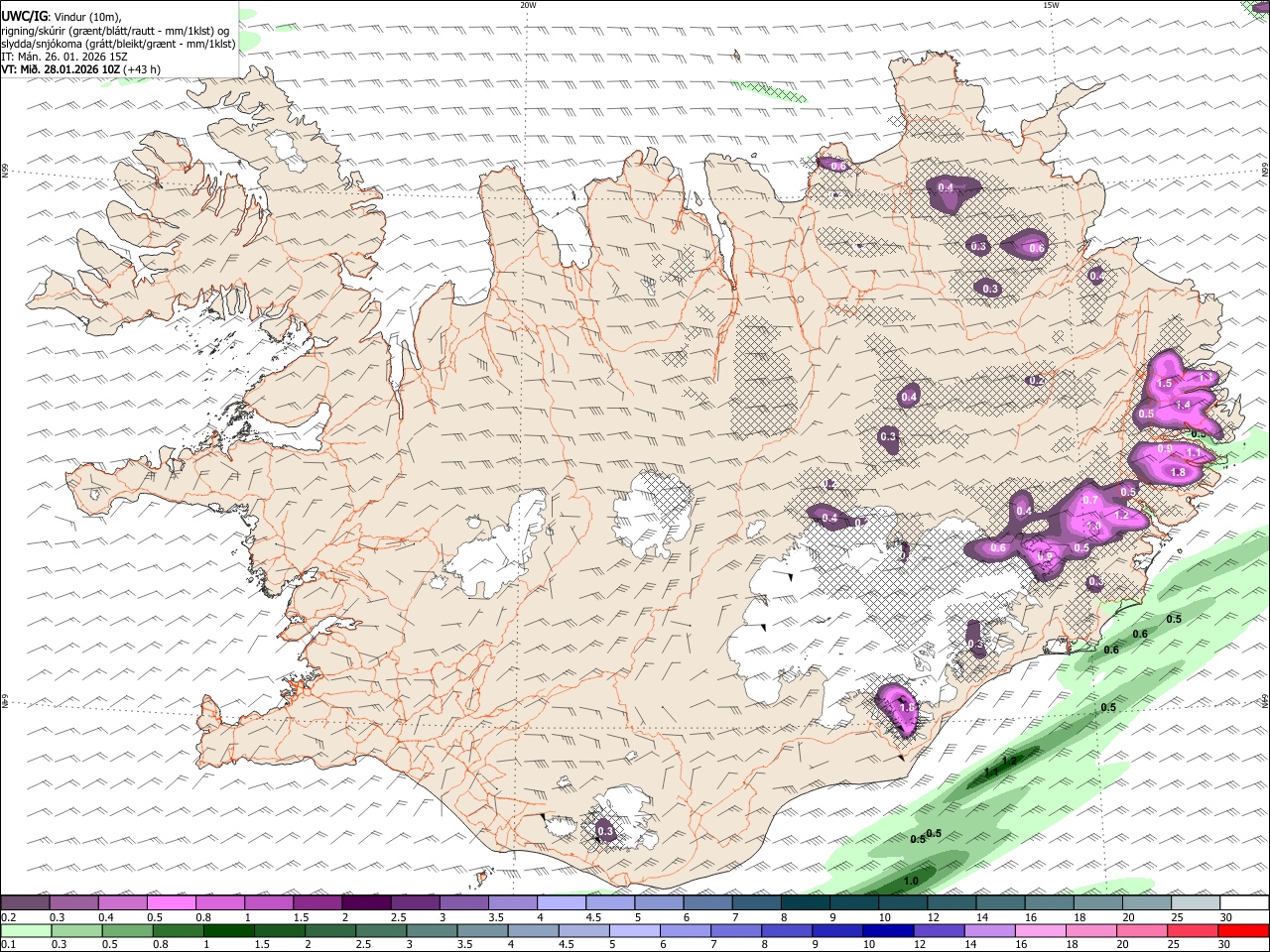Pick the rain legend swatch for 2–2.5
Viewport: 1270px width, 952px height.
pyautogui.click(x=330, y=930)
